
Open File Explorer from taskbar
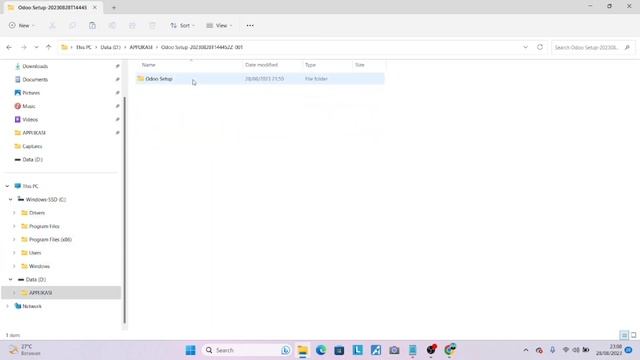(x=302, y=350)
